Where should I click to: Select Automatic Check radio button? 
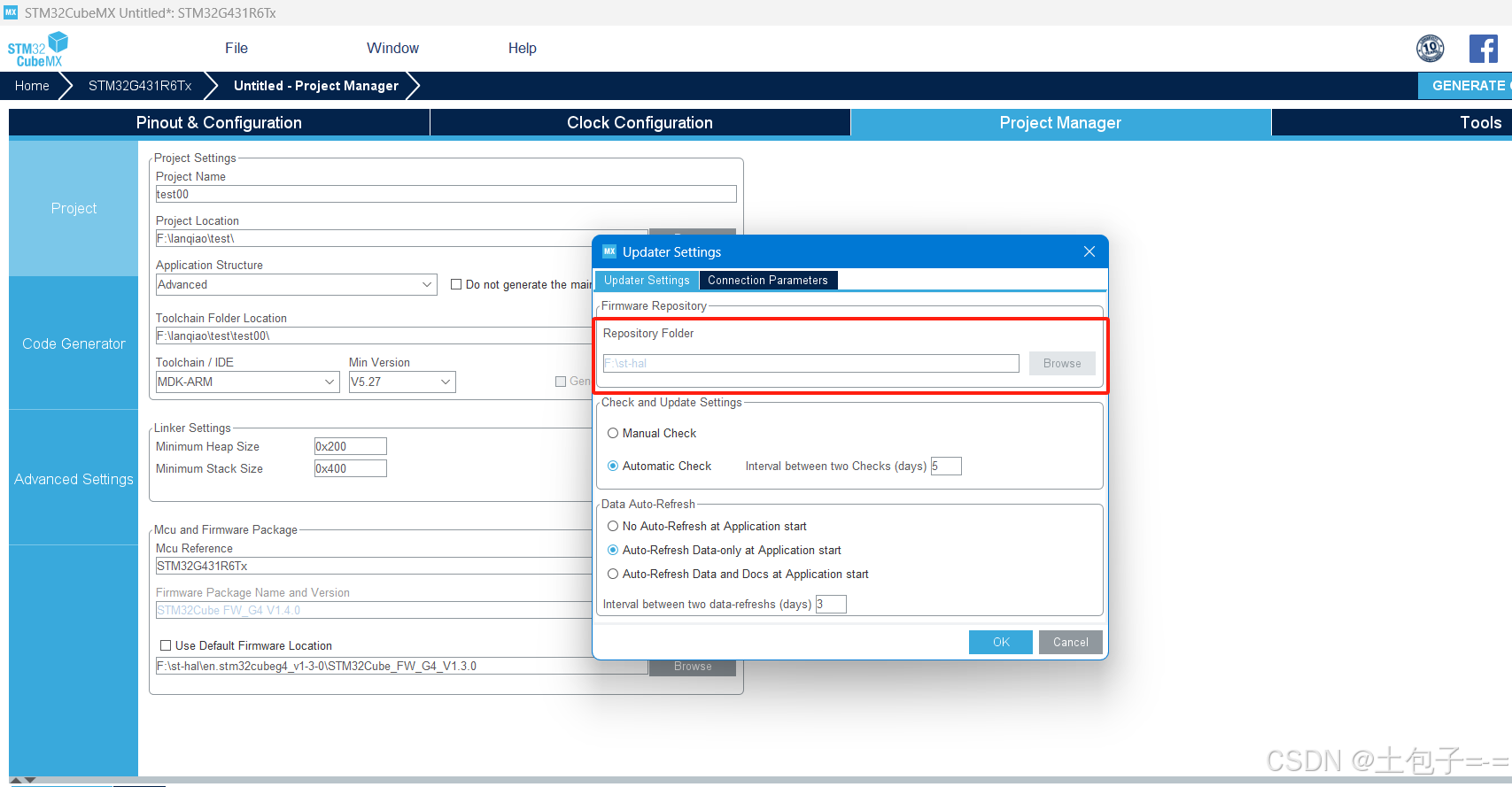(613, 466)
